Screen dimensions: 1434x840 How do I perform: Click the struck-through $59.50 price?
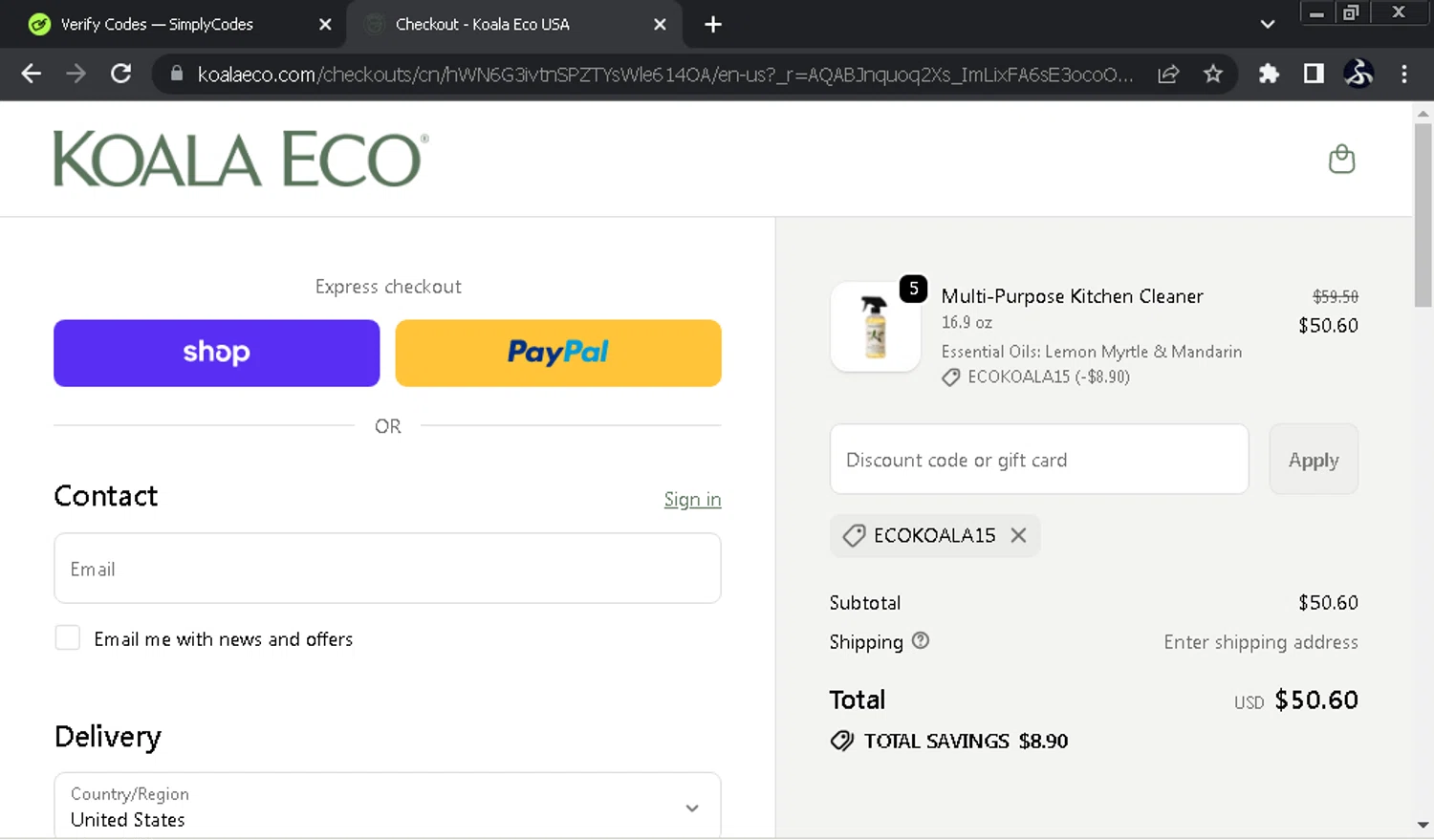pos(1335,296)
